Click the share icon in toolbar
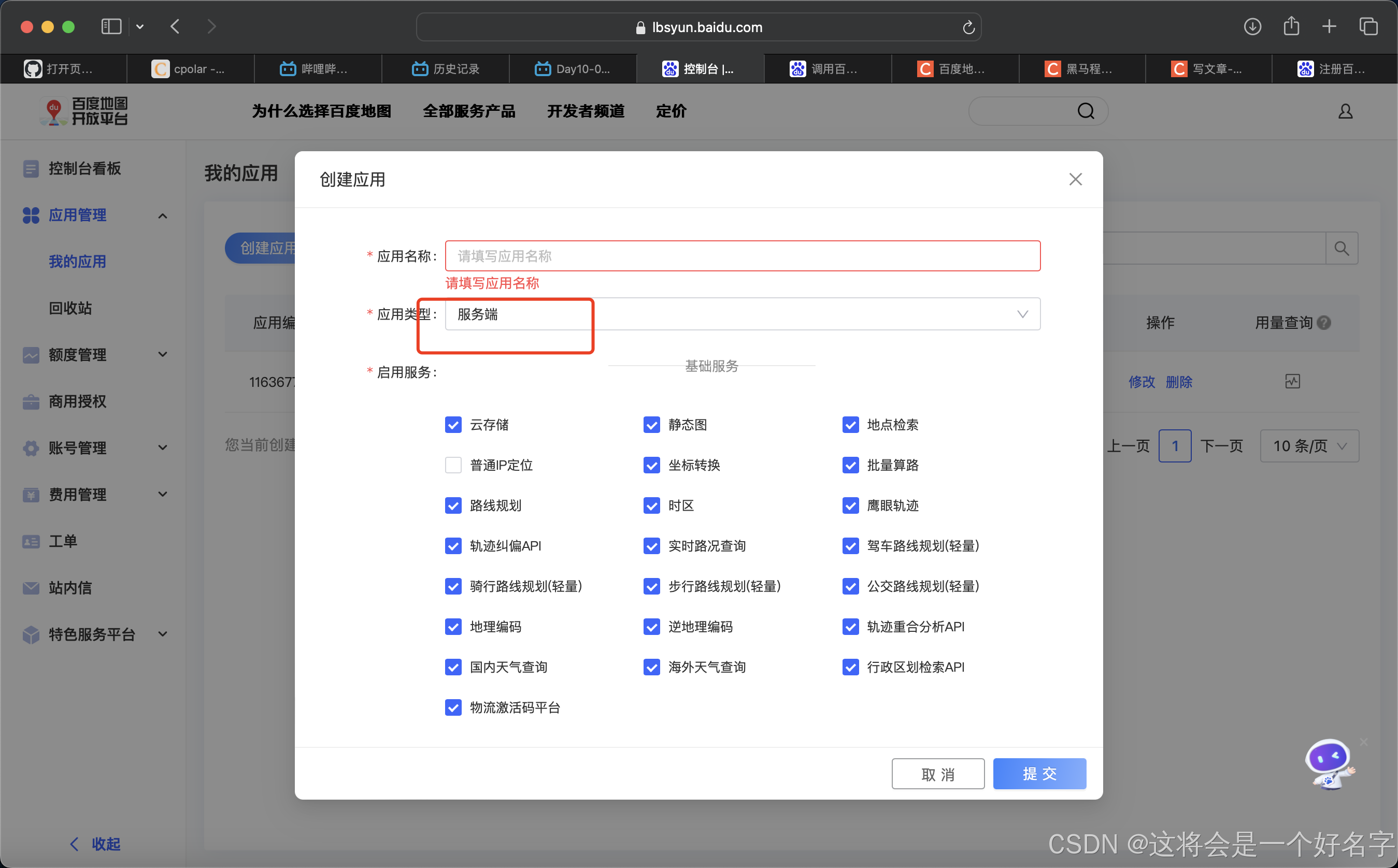The image size is (1398, 868). (1291, 26)
